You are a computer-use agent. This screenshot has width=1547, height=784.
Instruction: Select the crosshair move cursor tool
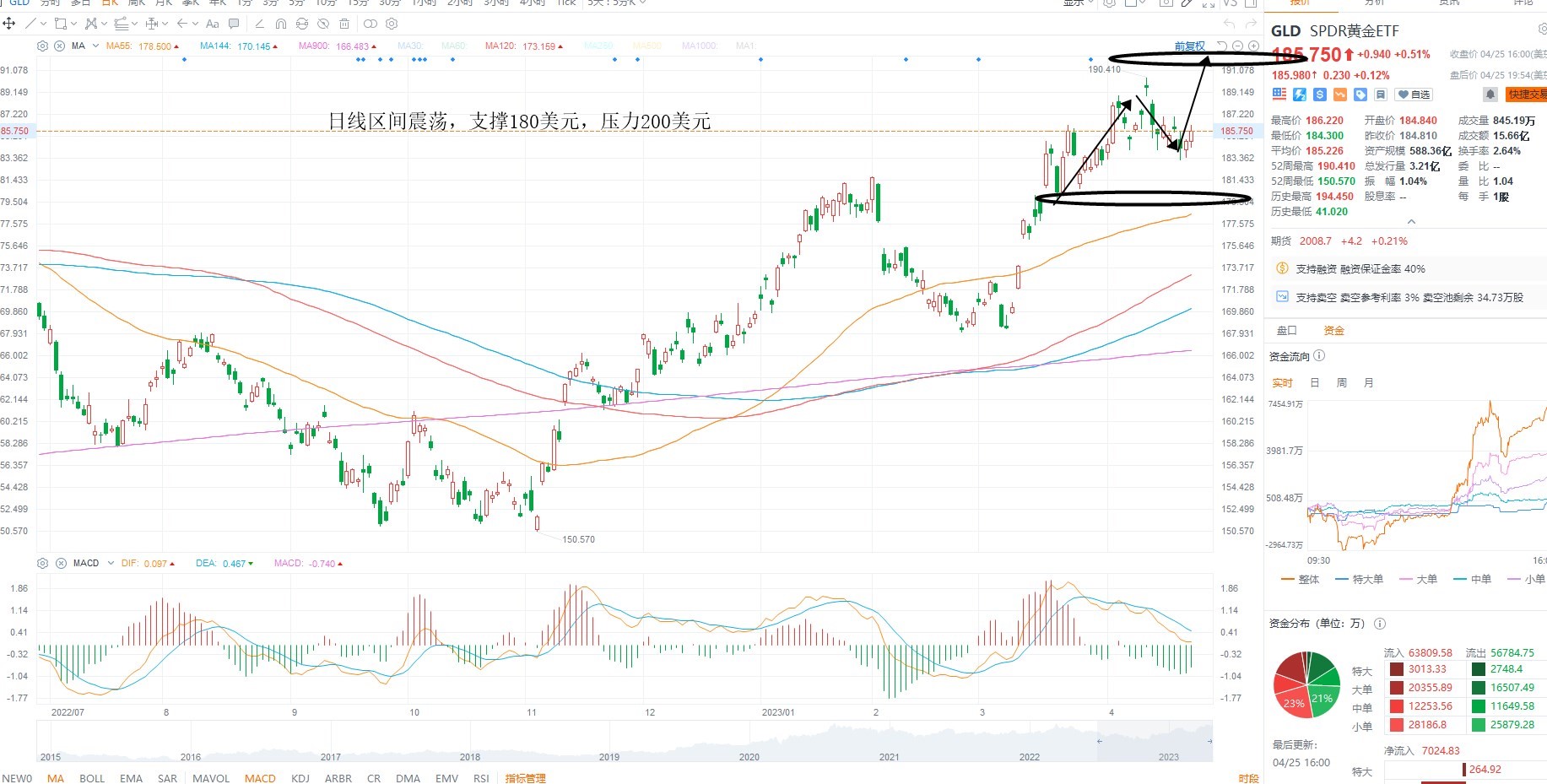click(9, 24)
